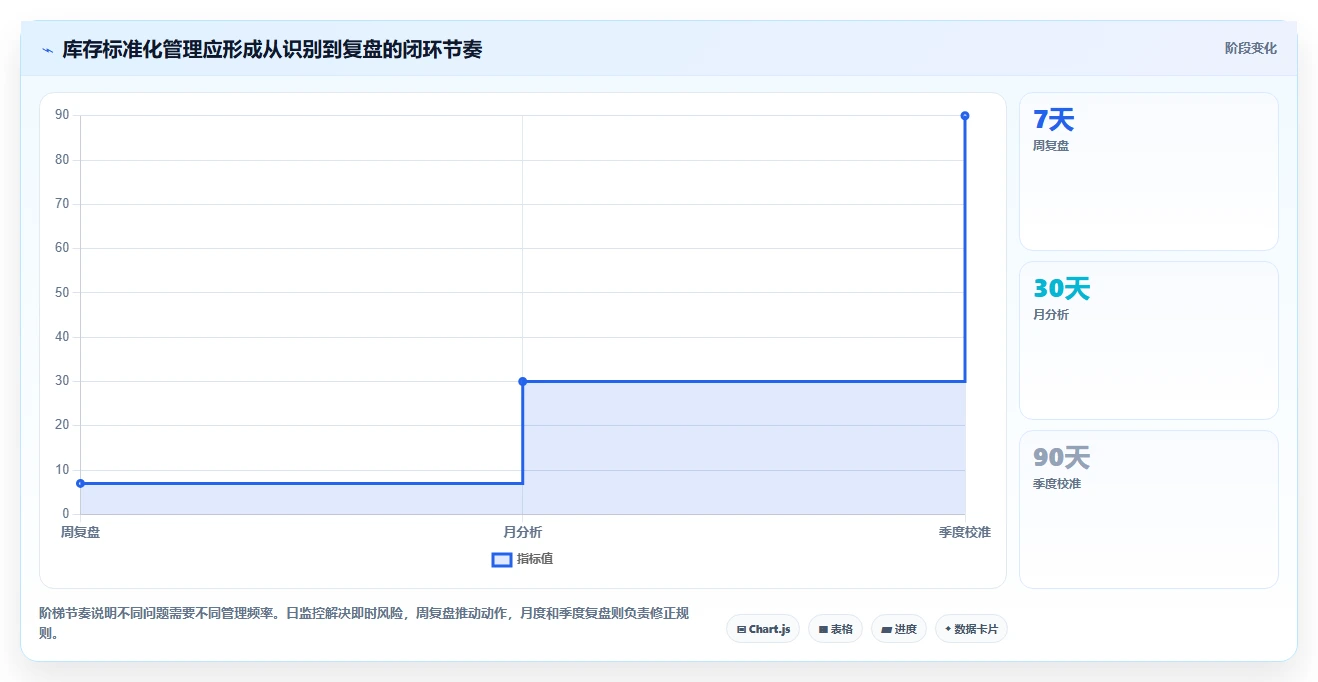This screenshot has width=1318, height=682.
Task: Click the data point at 周复盘
Action: pyautogui.click(x=80, y=483)
